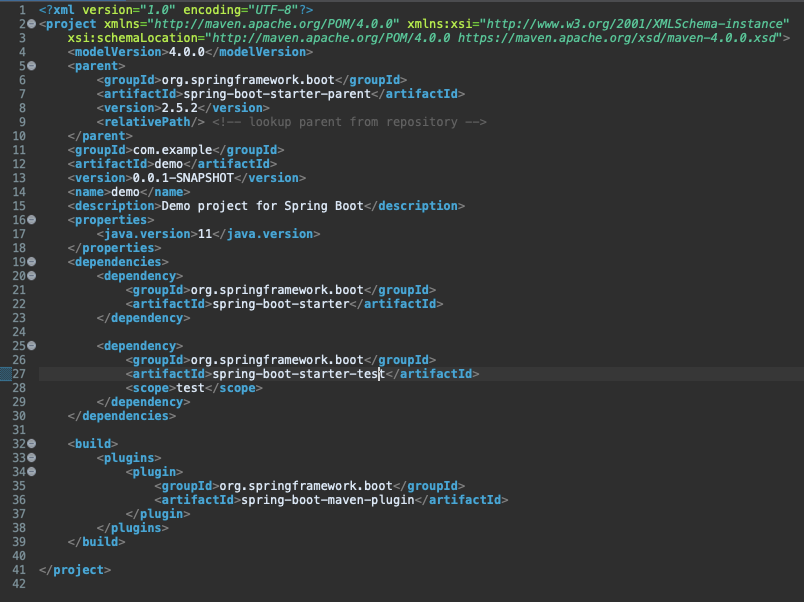Click line number 40 in the gutter
Viewport: 804px width, 602px height.
point(19,556)
